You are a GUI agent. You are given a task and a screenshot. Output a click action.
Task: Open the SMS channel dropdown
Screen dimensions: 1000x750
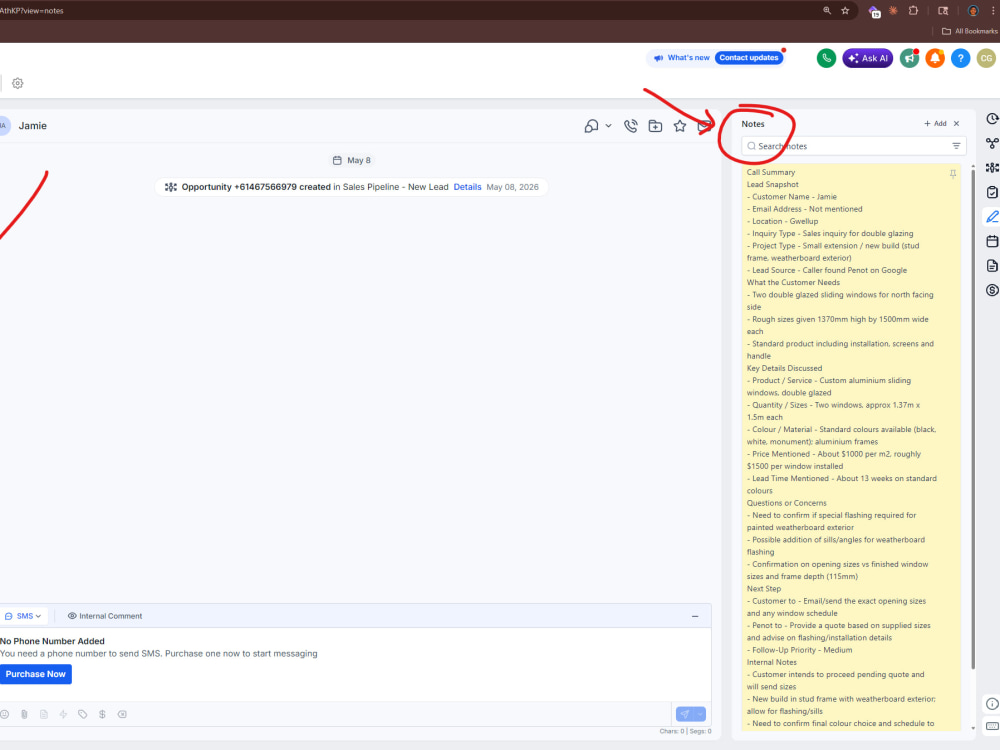pos(23,616)
